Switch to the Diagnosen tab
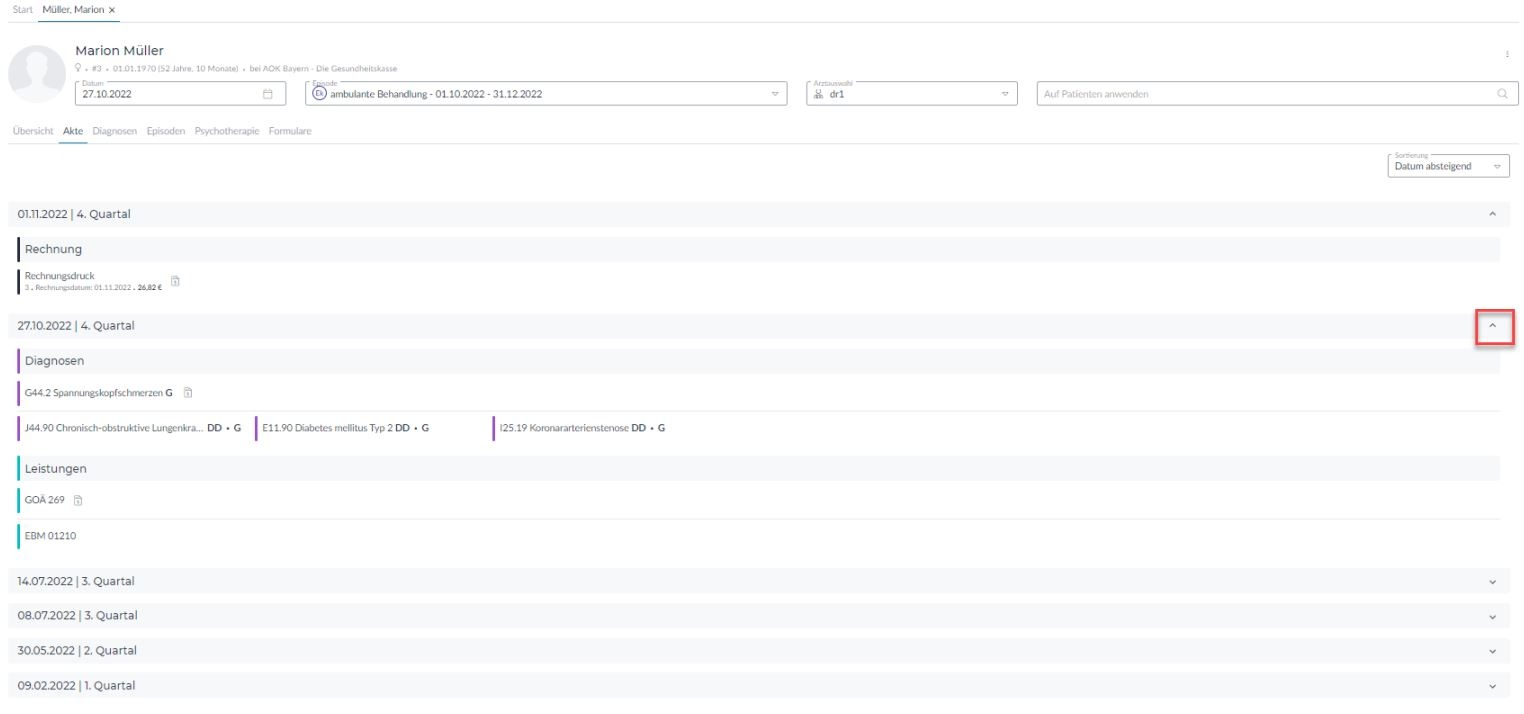Image resolution: width=1524 pixels, height=714 pixels. click(114, 131)
